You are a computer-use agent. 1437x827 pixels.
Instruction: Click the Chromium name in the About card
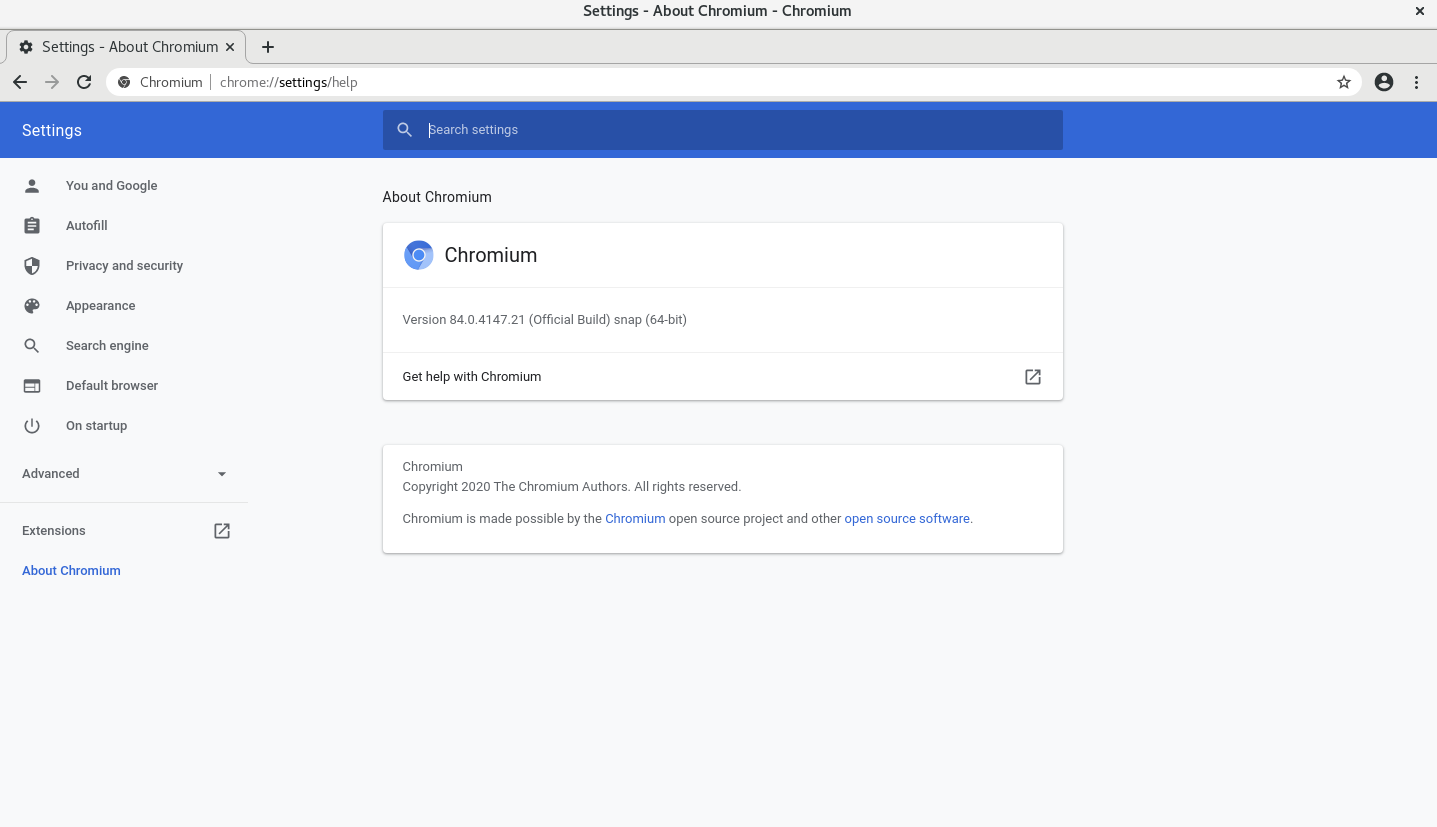(x=490, y=255)
